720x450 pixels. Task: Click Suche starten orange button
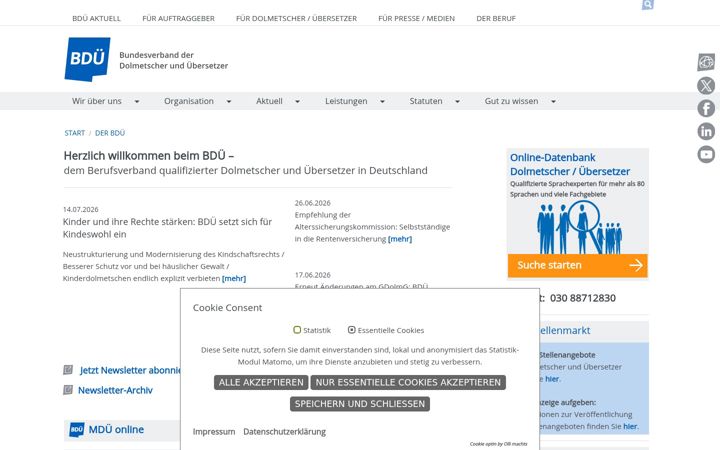(x=578, y=265)
